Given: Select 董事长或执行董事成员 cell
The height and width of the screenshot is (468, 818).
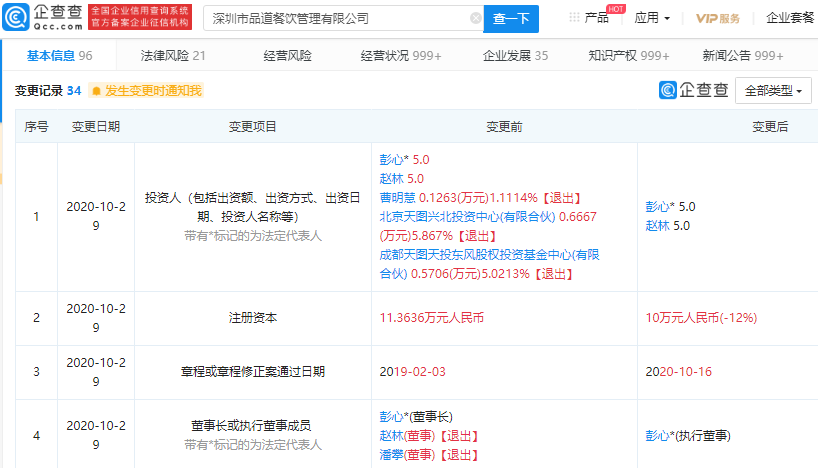Looking at the screenshot, I should pyautogui.click(x=252, y=434).
